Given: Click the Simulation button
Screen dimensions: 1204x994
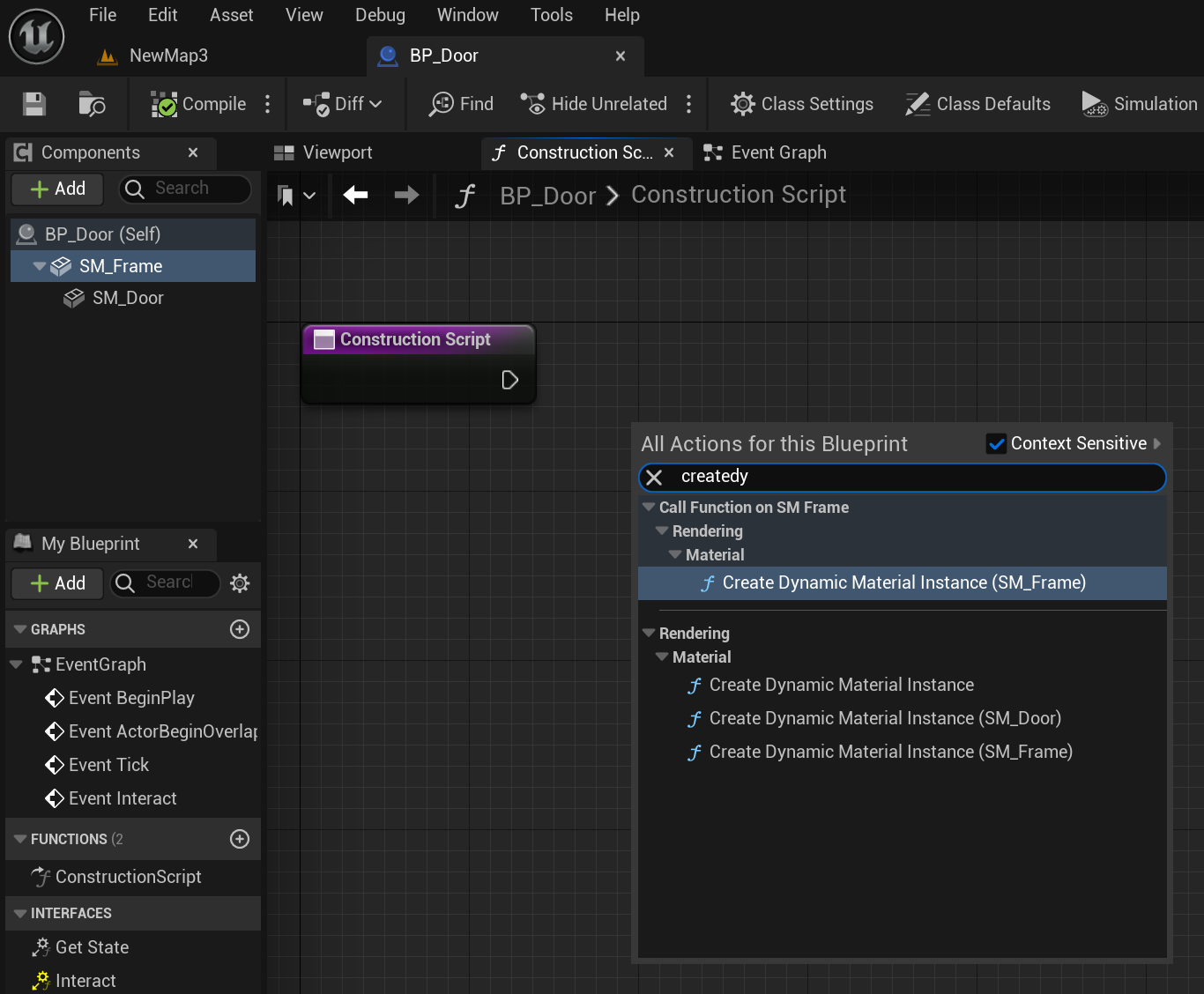Looking at the screenshot, I should click(1140, 104).
